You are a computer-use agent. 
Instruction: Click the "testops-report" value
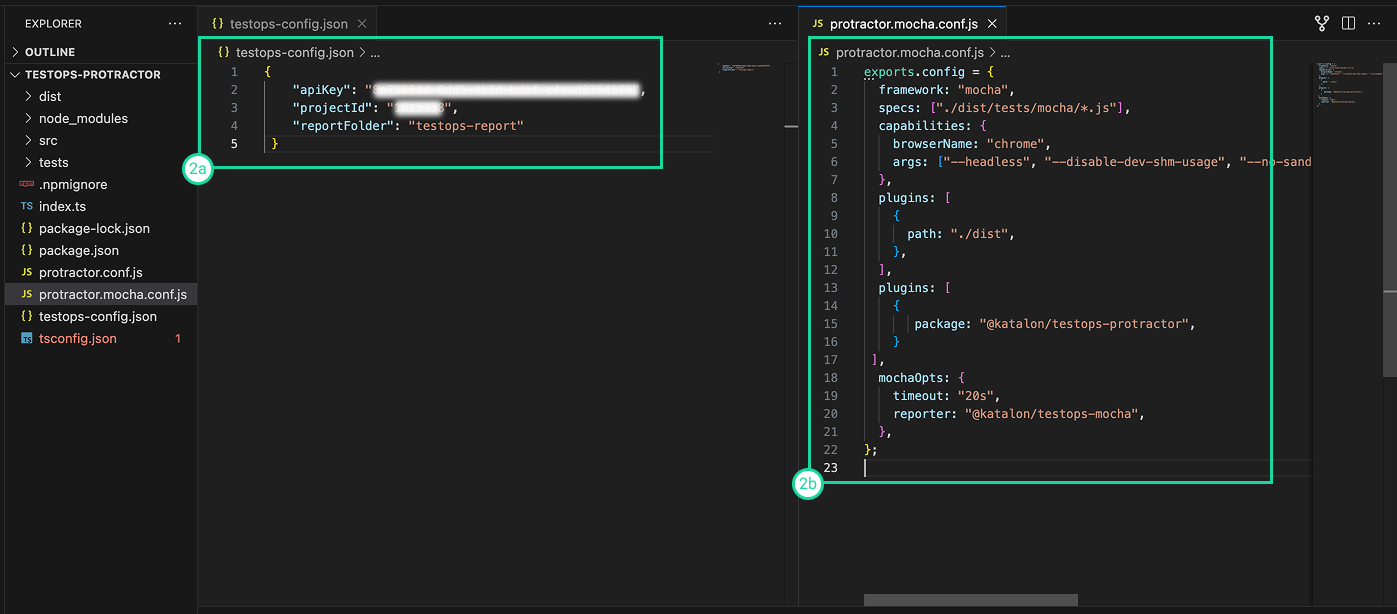(466, 126)
